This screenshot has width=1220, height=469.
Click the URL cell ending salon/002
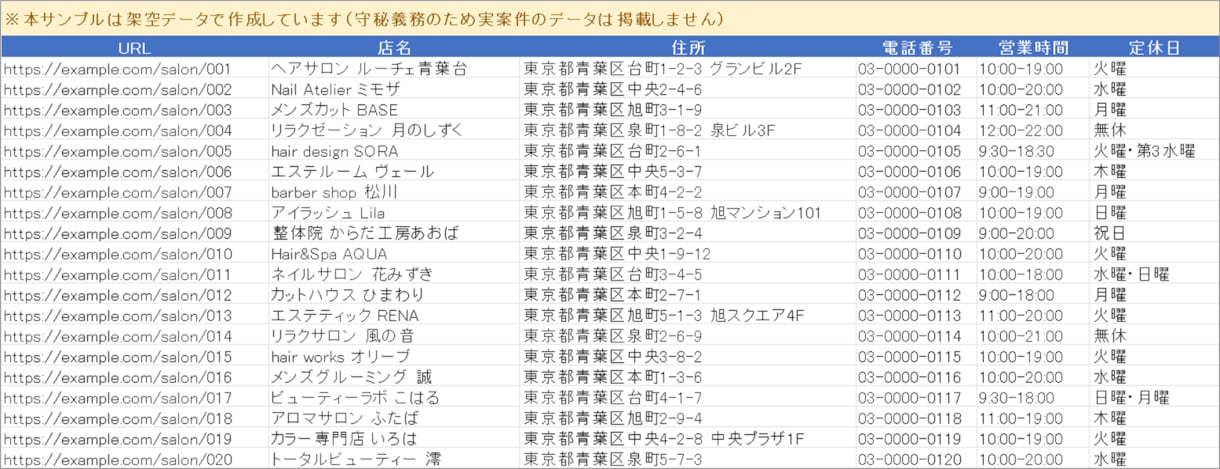point(134,90)
